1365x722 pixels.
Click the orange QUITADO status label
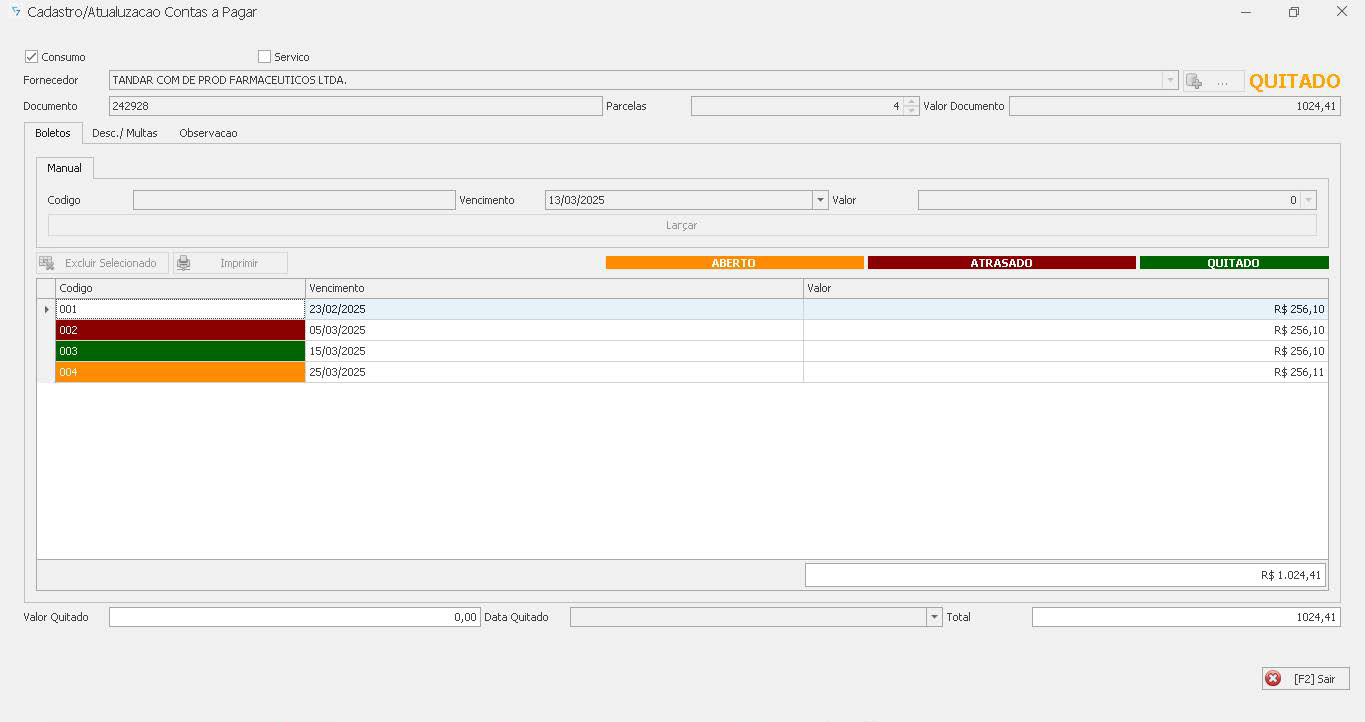[x=1295, y=81]
